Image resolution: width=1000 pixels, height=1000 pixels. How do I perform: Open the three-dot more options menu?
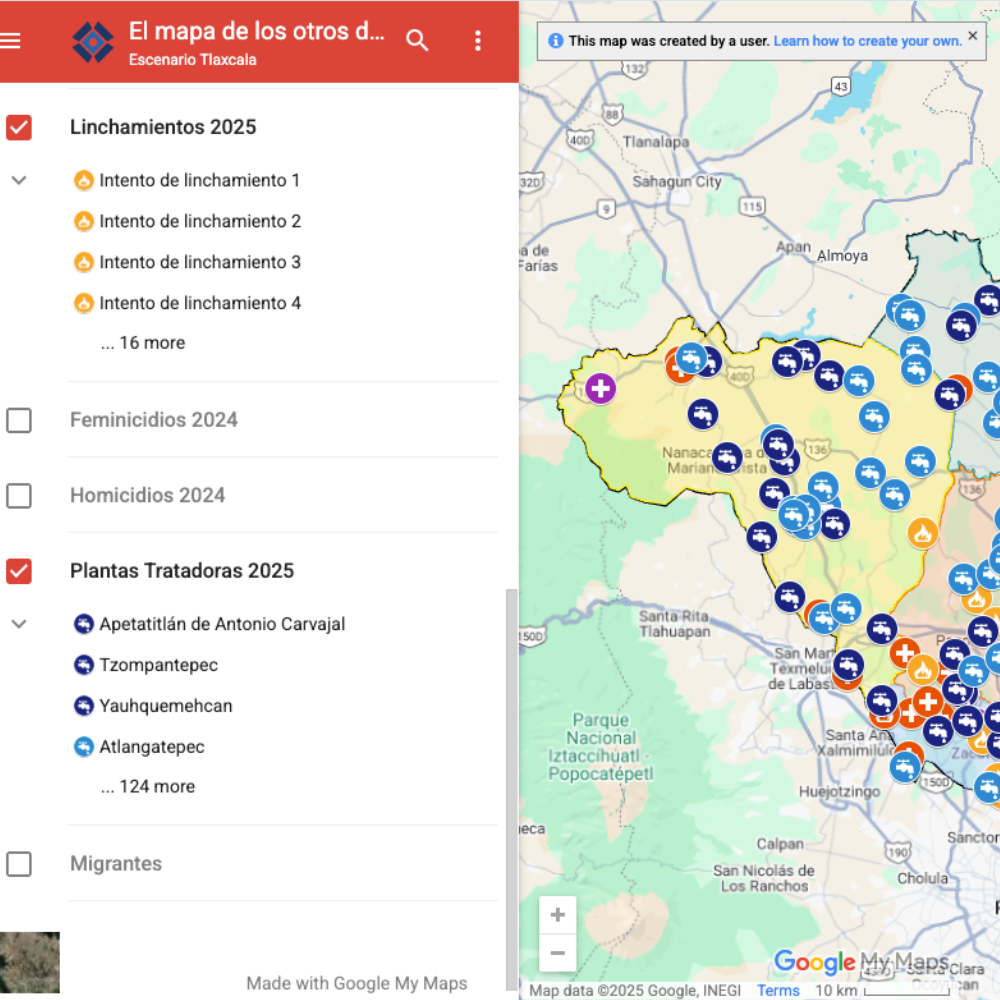tap(478, 41)
